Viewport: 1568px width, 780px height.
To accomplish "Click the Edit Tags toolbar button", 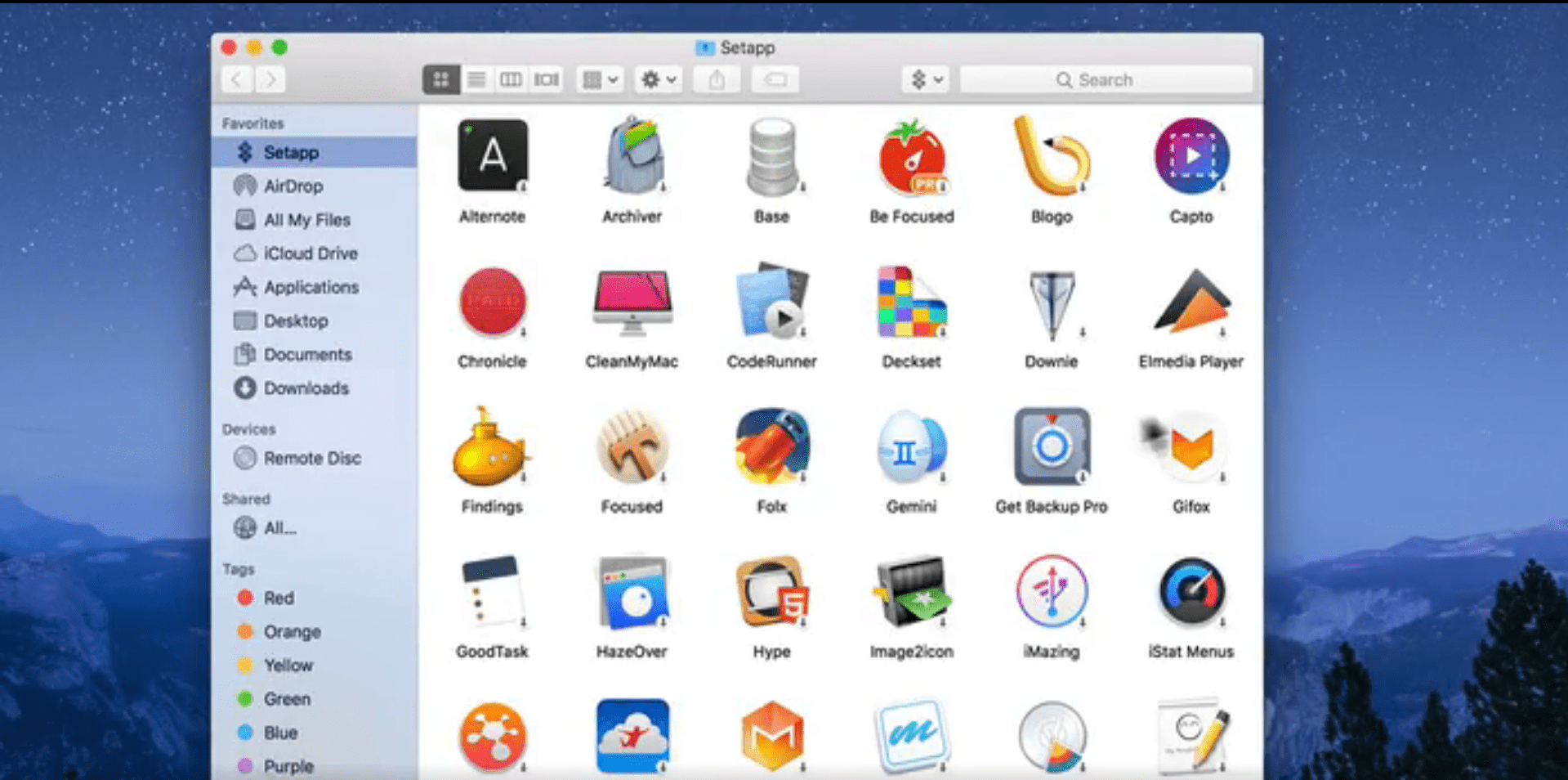I will (775, 79).
